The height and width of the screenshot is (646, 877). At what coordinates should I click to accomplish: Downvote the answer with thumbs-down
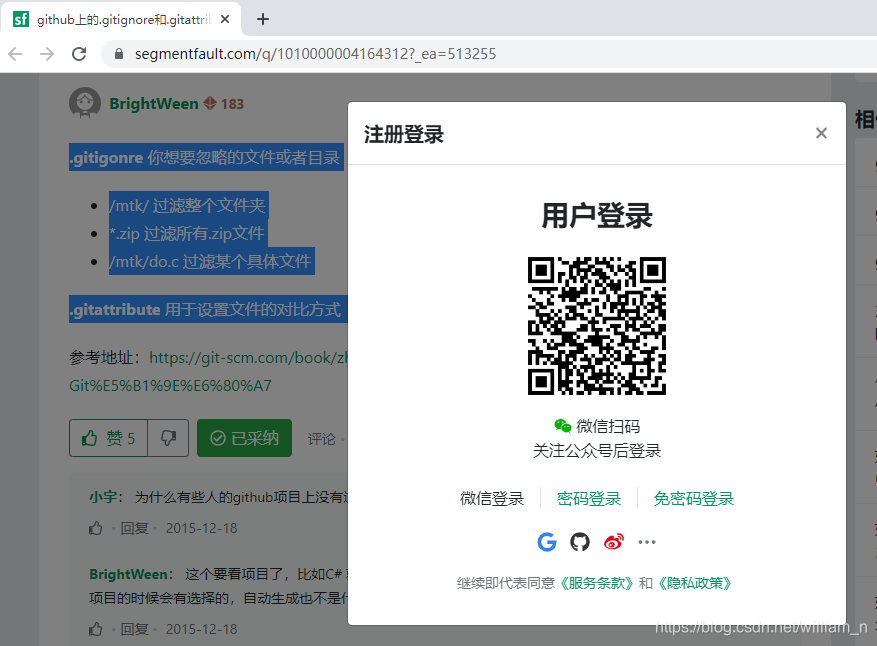point(168,438)
